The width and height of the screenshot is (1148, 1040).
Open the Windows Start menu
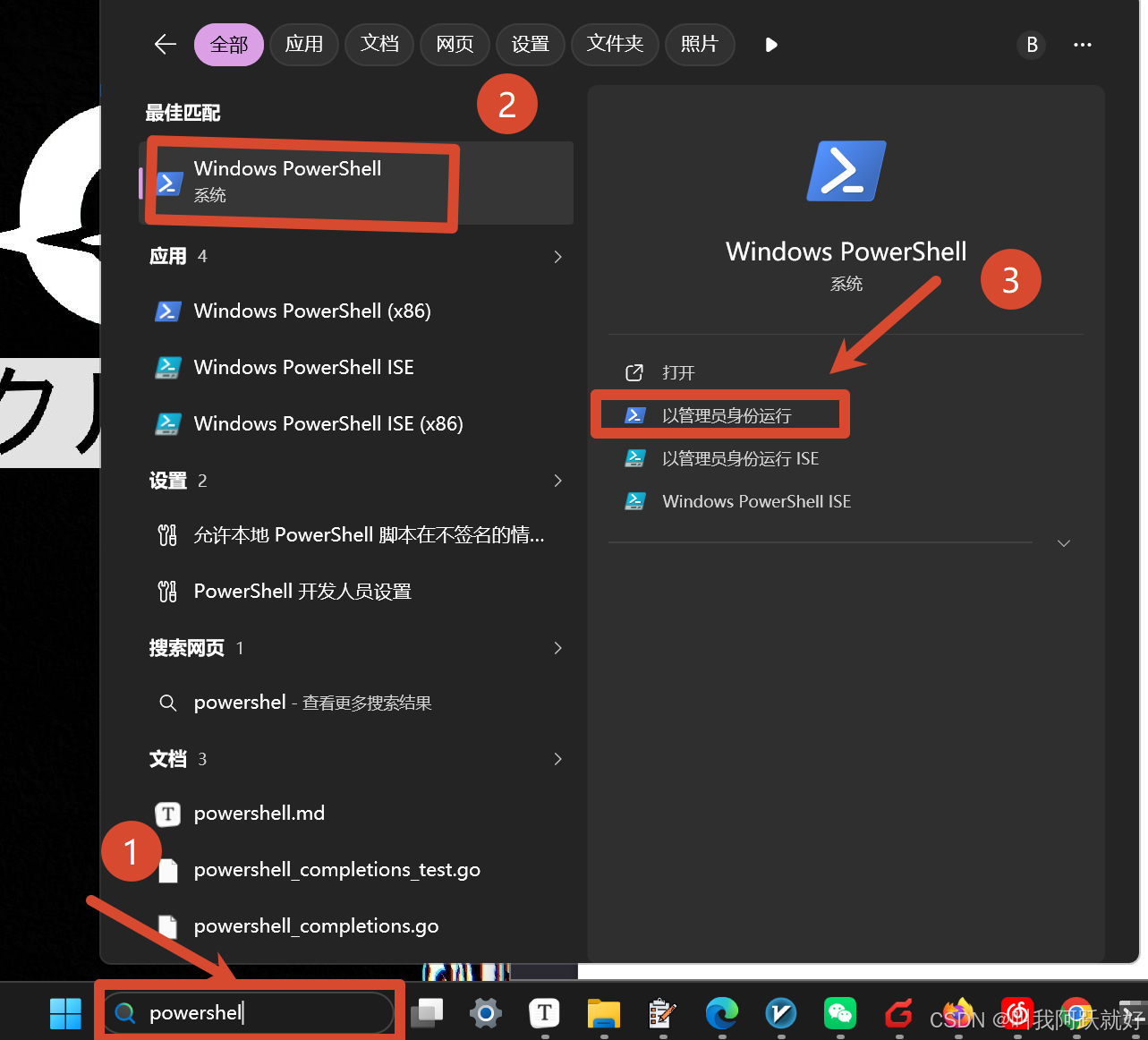(x=65, y=1013)
